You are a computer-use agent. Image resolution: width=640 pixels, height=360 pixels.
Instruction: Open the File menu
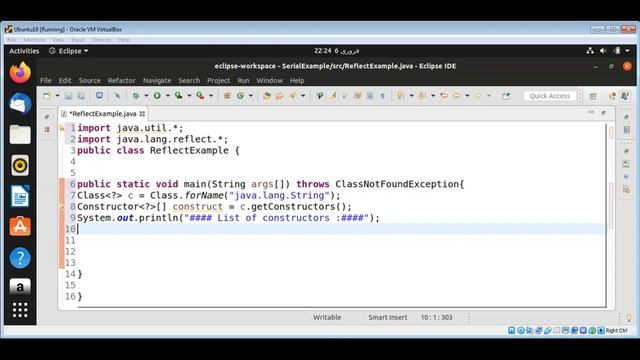click(46, 80)
